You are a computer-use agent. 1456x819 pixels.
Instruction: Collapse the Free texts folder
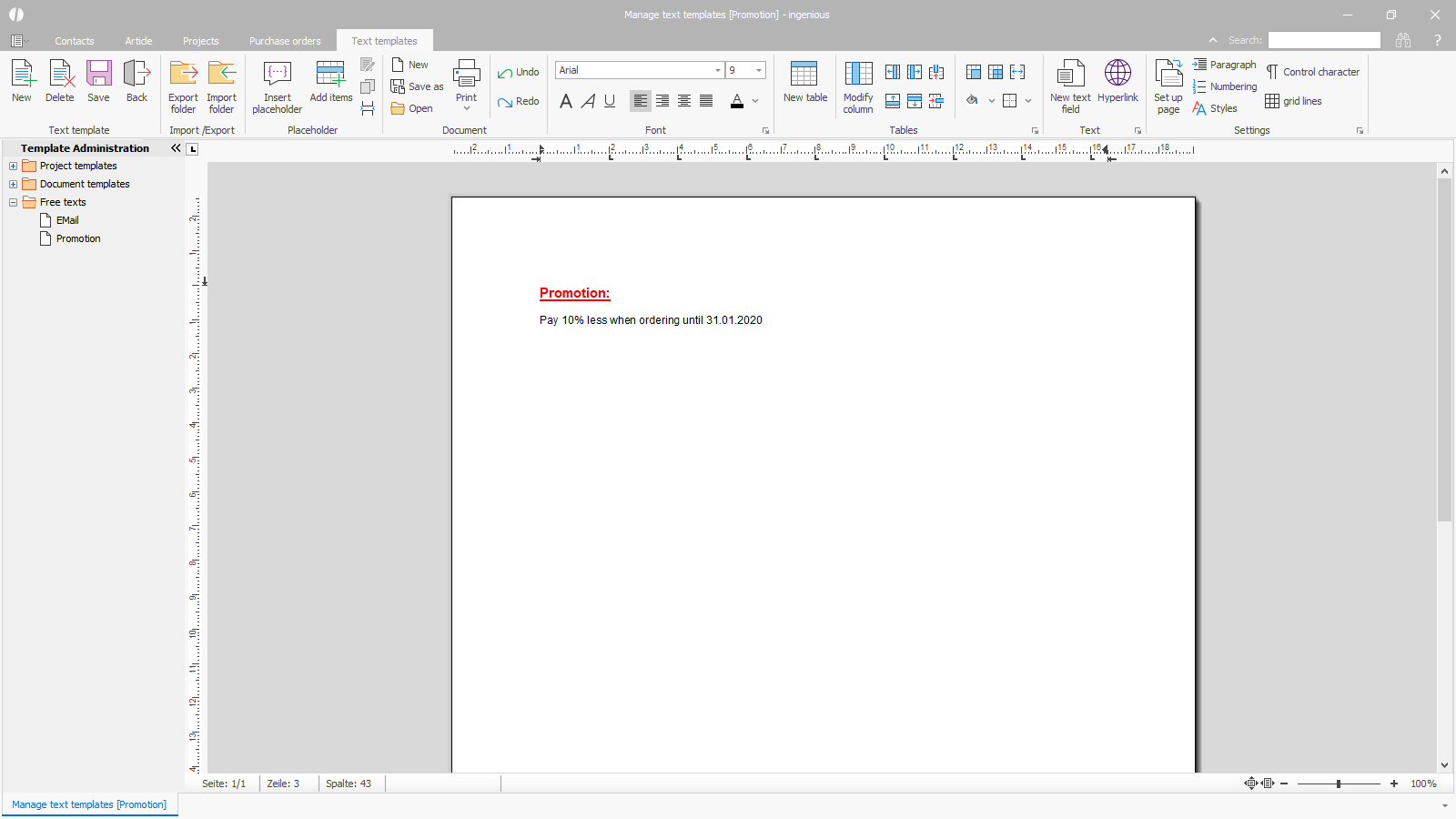(13, 203)
